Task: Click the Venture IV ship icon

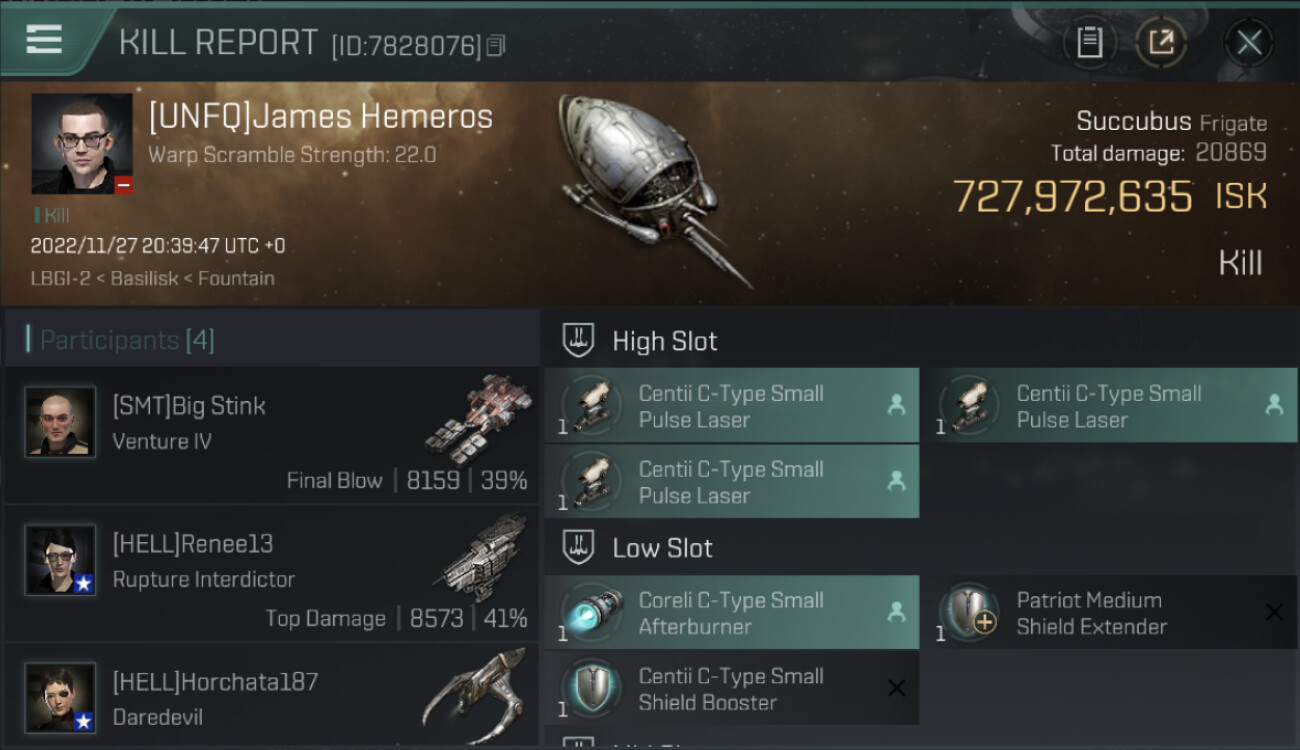Action: click(476, 420)
